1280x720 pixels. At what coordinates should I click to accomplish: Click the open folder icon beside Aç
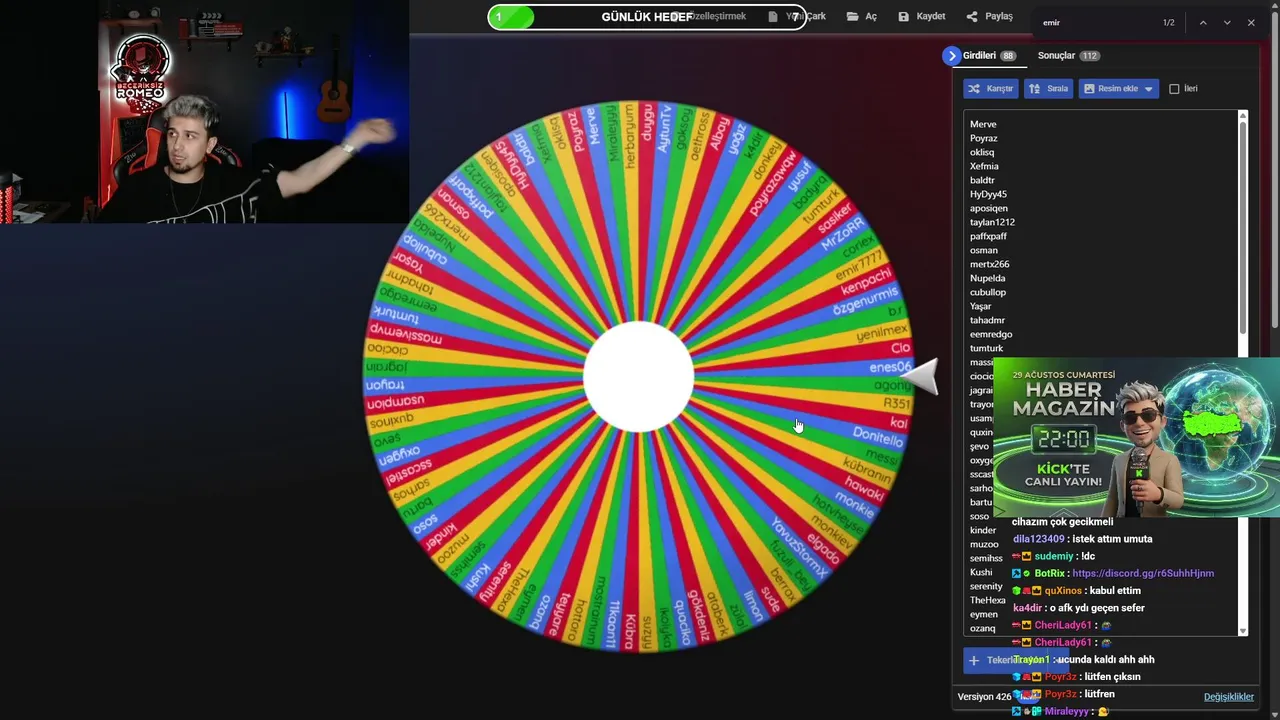pos(852,17)
